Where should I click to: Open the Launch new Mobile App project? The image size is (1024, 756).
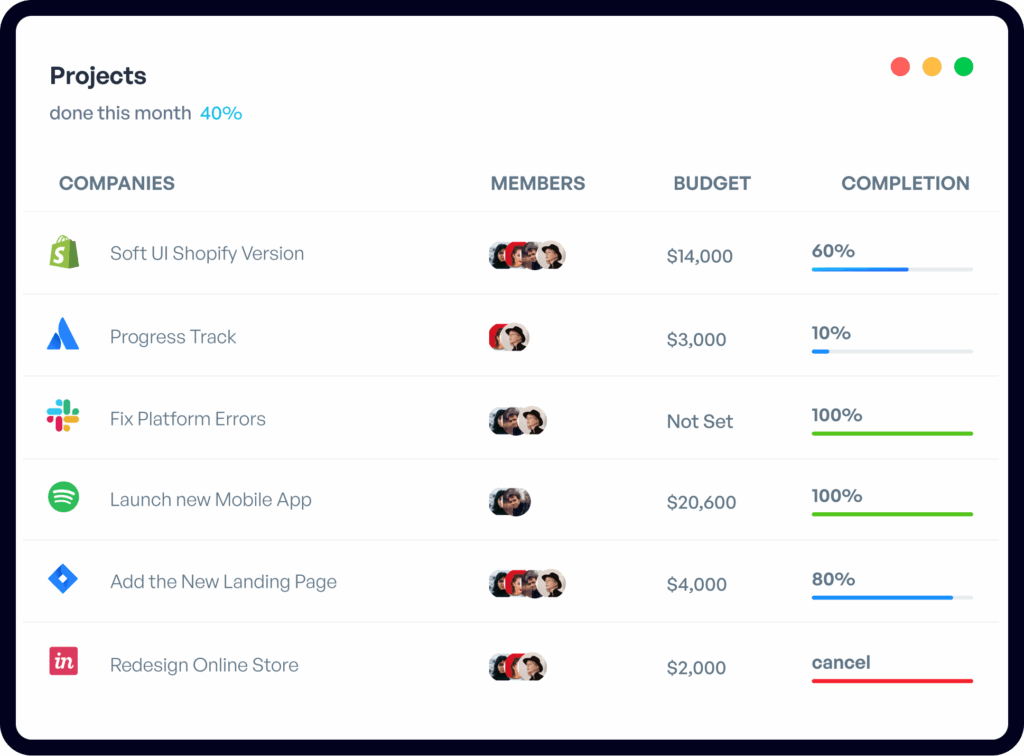(x=211, y=500)
